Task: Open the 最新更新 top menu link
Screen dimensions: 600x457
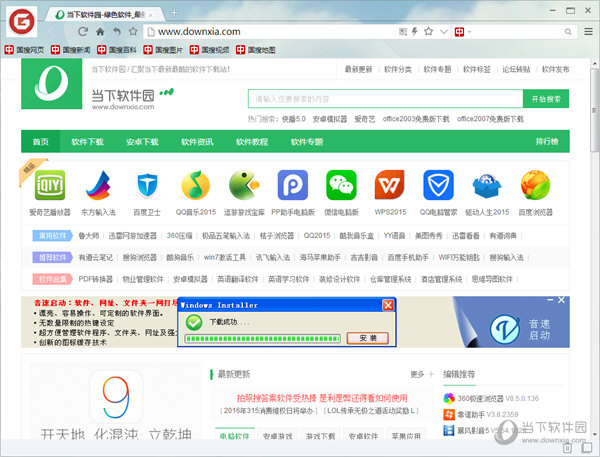Action: pyautogui.click(x=358, y=69)
